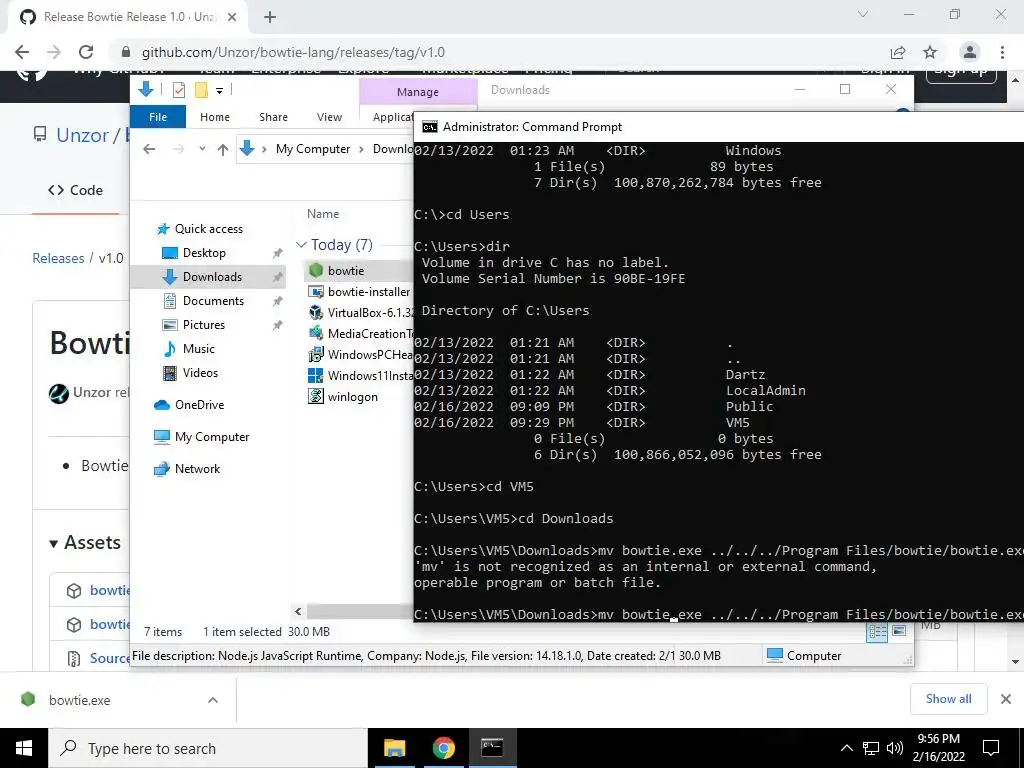Sort files by the Name column header
This screenshot has height=768, width=1024.
point(323,214)
